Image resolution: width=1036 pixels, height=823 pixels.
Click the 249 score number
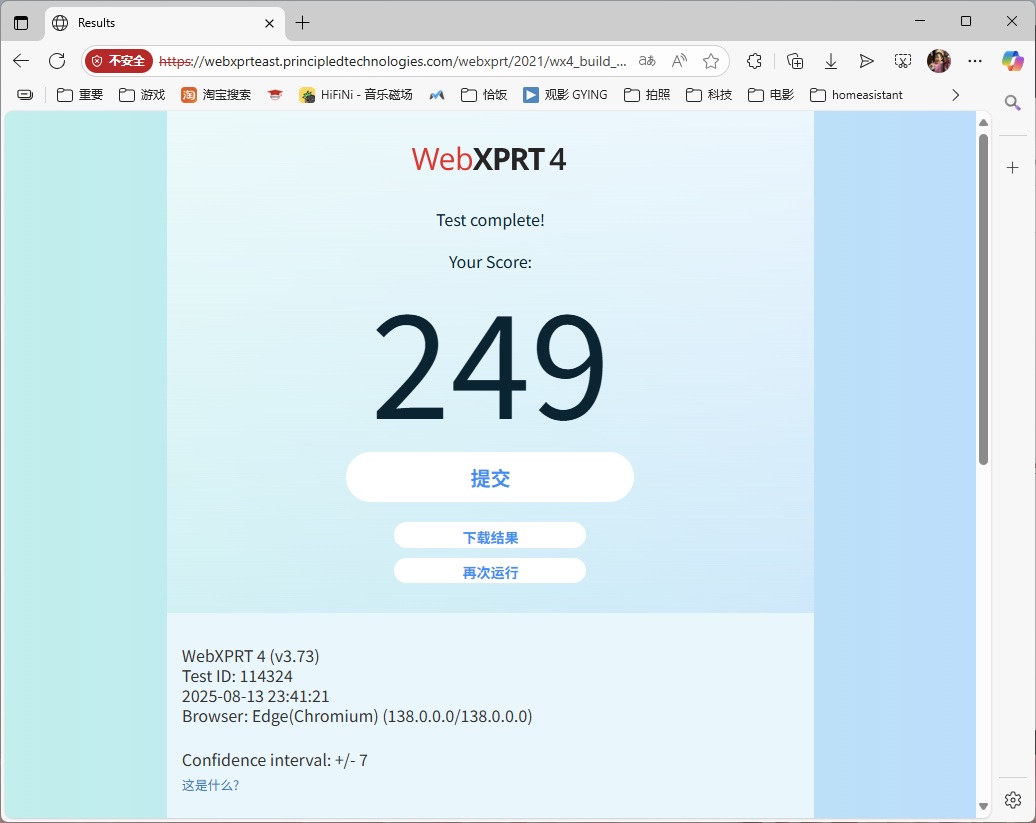click(x=490, y=367)
